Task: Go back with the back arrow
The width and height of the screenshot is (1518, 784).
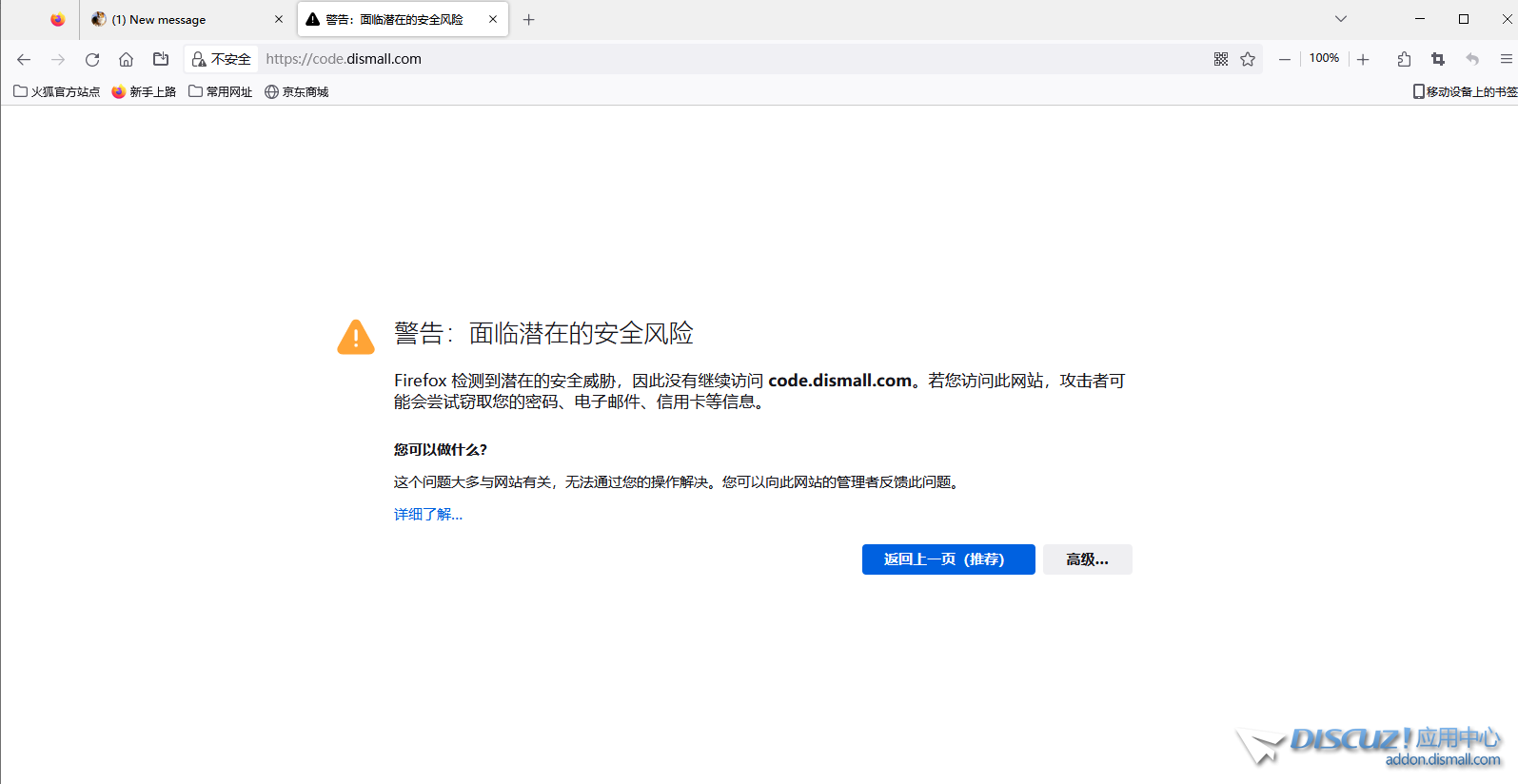Action: (x=24, y=59)
